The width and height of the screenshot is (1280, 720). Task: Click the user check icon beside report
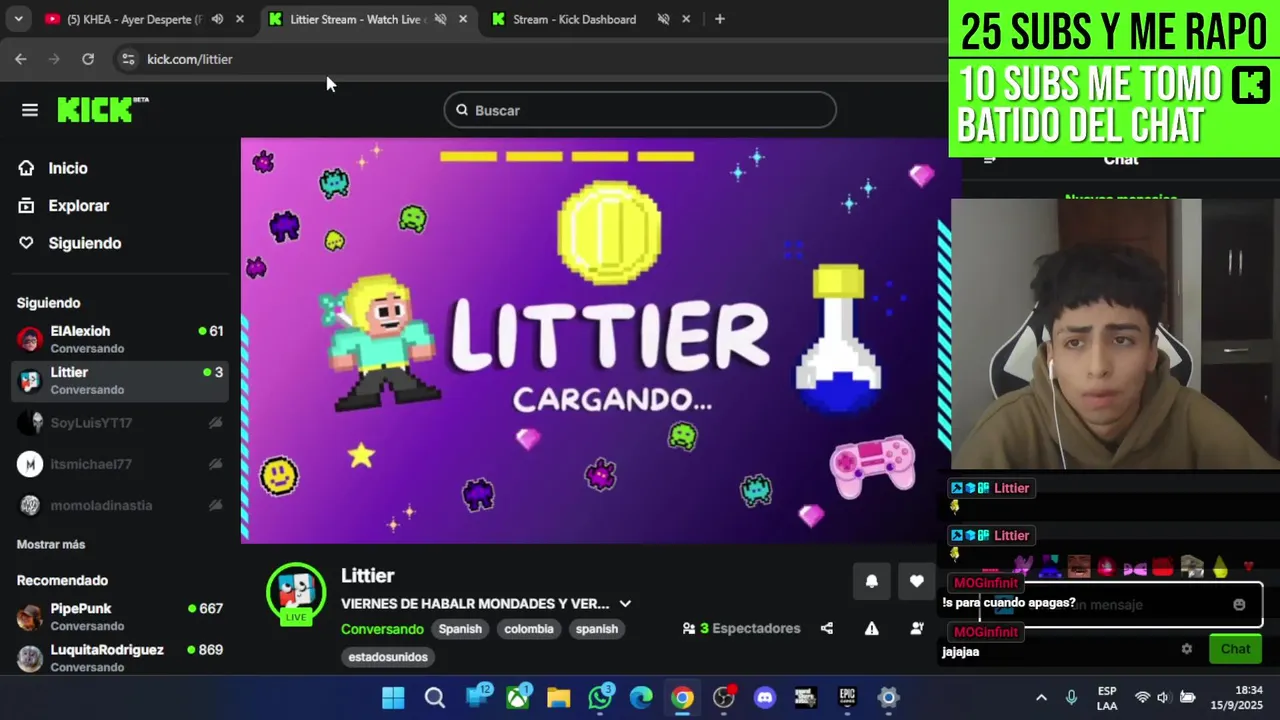click(x=917, y=629)
